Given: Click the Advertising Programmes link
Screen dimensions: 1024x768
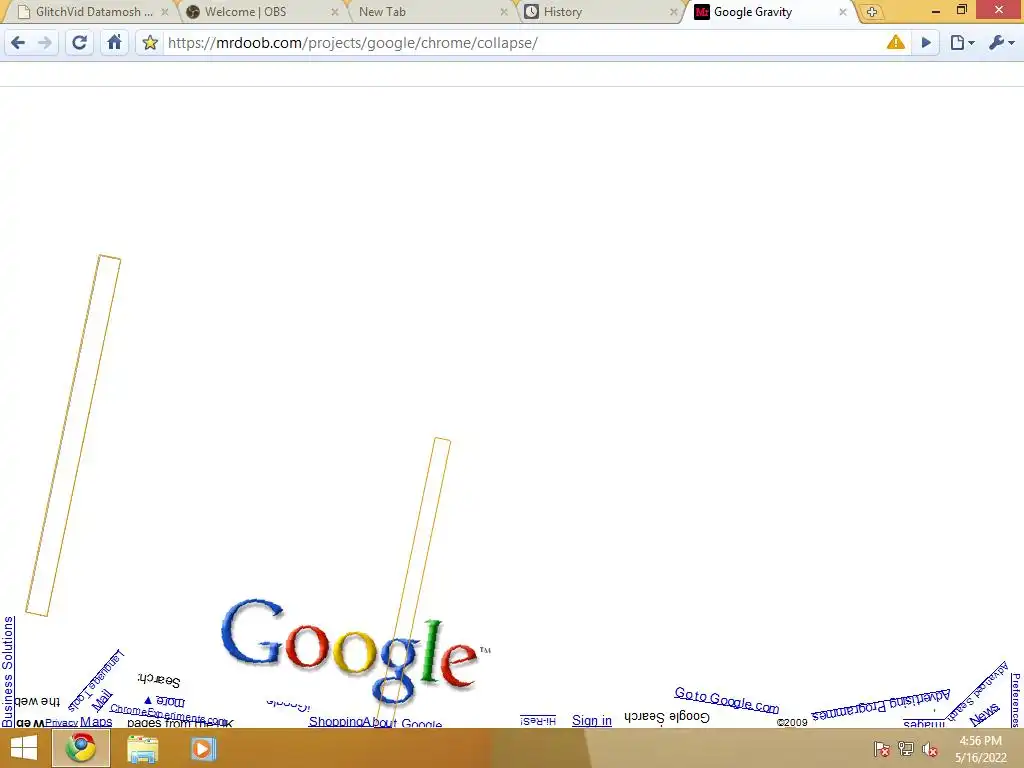Looking at the screenshot, I should (880, 705).
